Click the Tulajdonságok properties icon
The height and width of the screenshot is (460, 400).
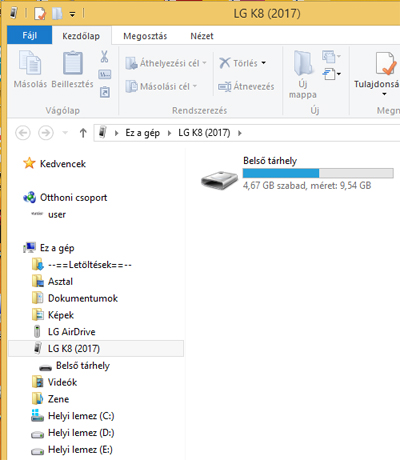(x=386, y=63)
